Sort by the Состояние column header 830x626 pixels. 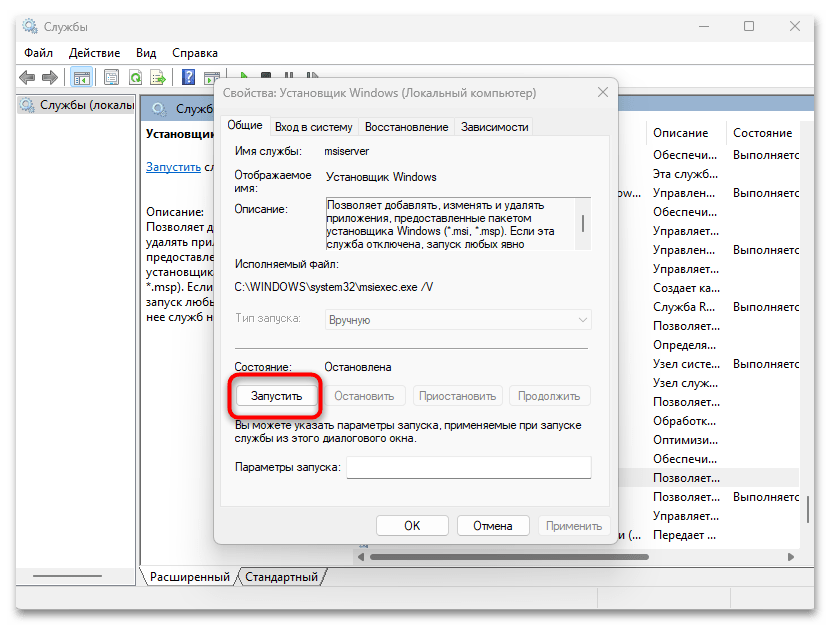tap(762, 133)
